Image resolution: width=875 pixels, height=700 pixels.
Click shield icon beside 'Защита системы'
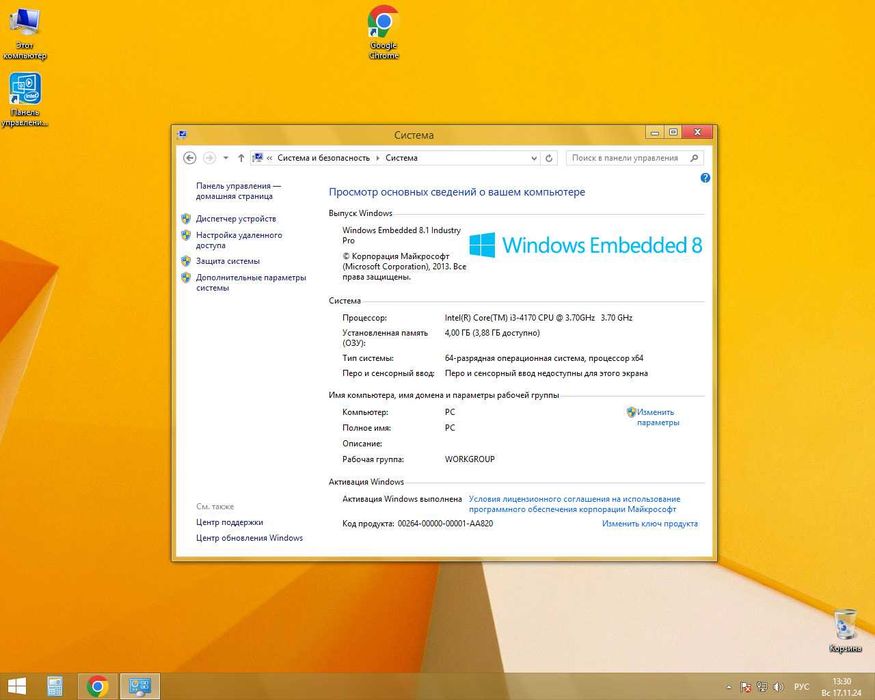(x=186, y=260)
